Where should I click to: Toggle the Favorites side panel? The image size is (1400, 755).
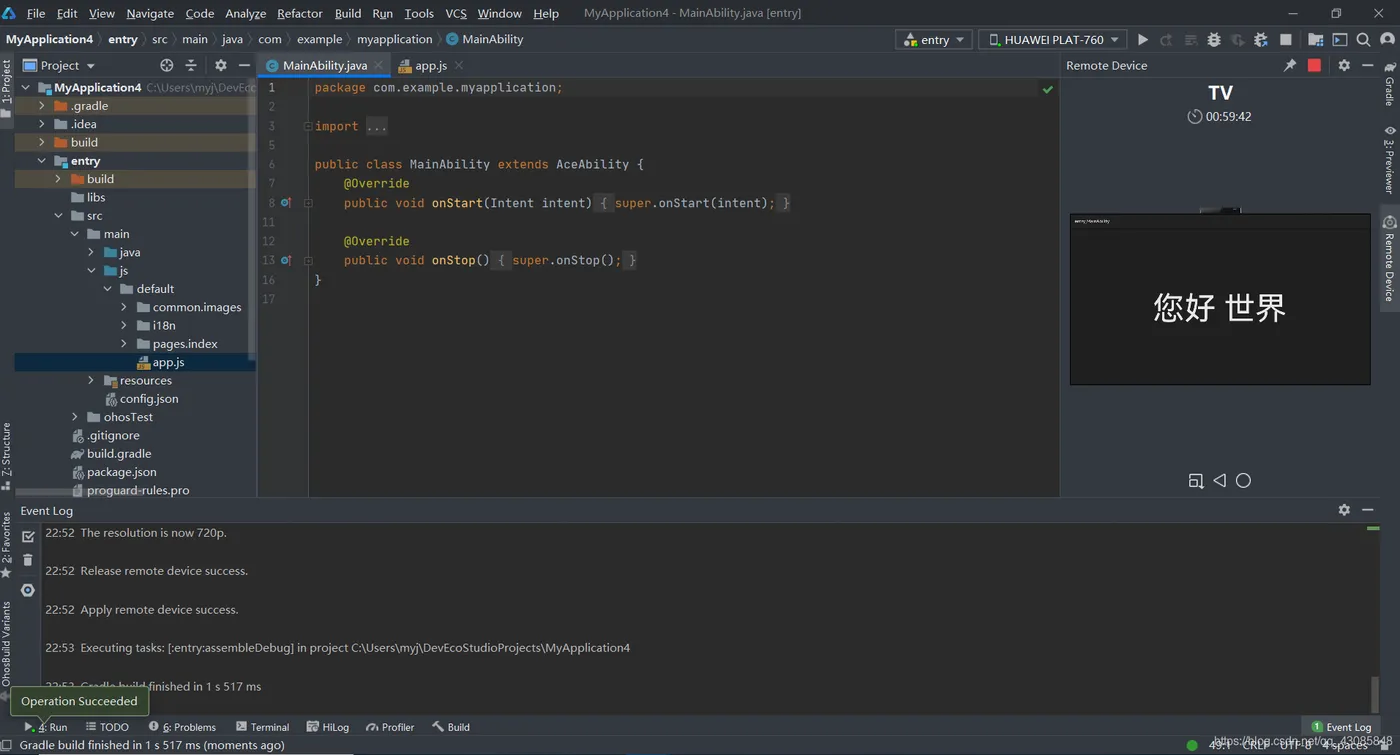point(6,545)
